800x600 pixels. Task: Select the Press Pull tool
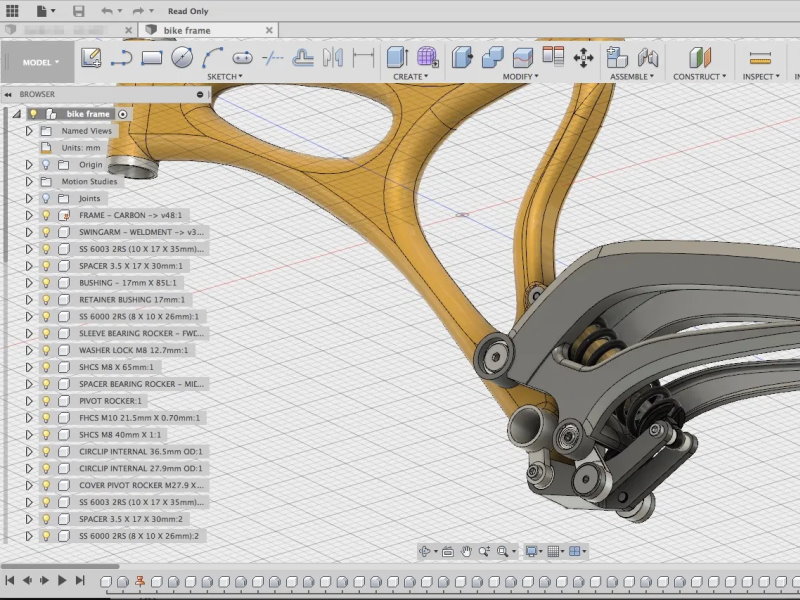462,57
